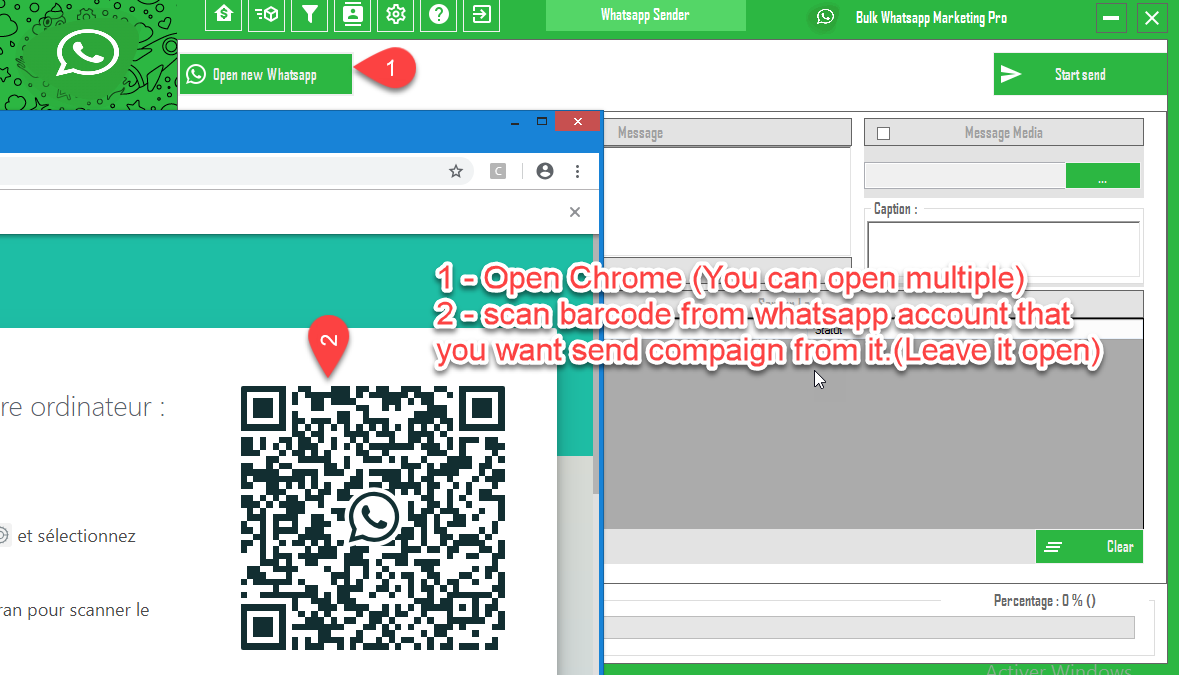This screenshot has height=675, width=1179.
Task: Dismiss the Chrome notification bar with X
Action: point(575,212)
